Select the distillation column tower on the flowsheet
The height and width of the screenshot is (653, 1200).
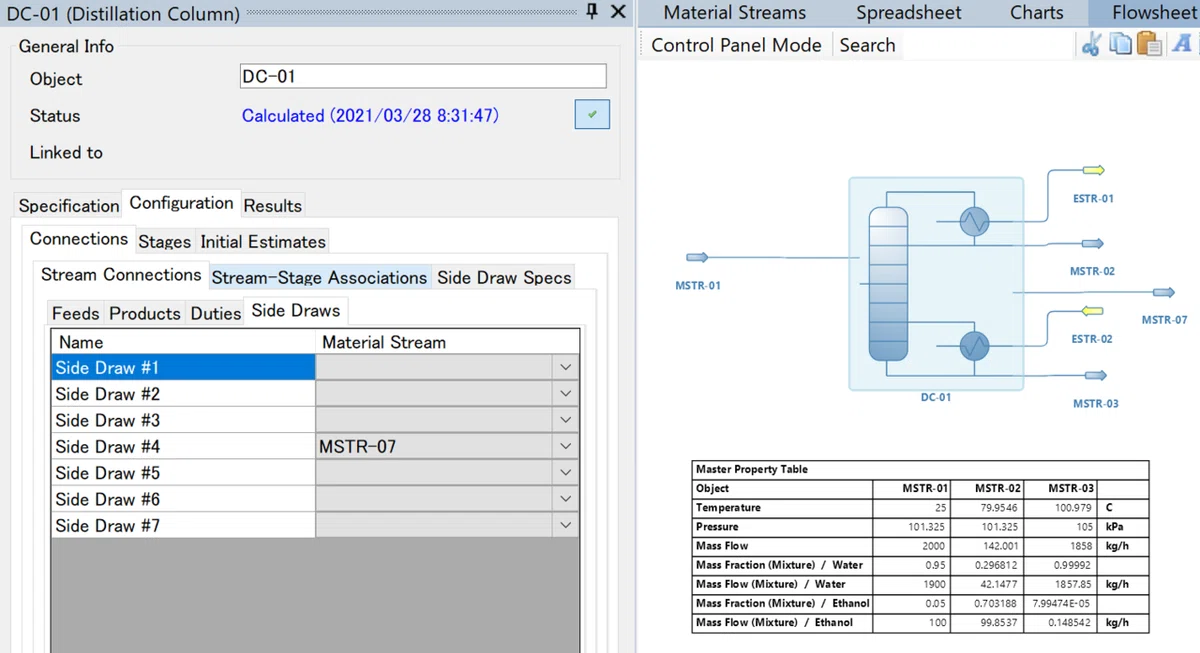[x=887, y=282]
